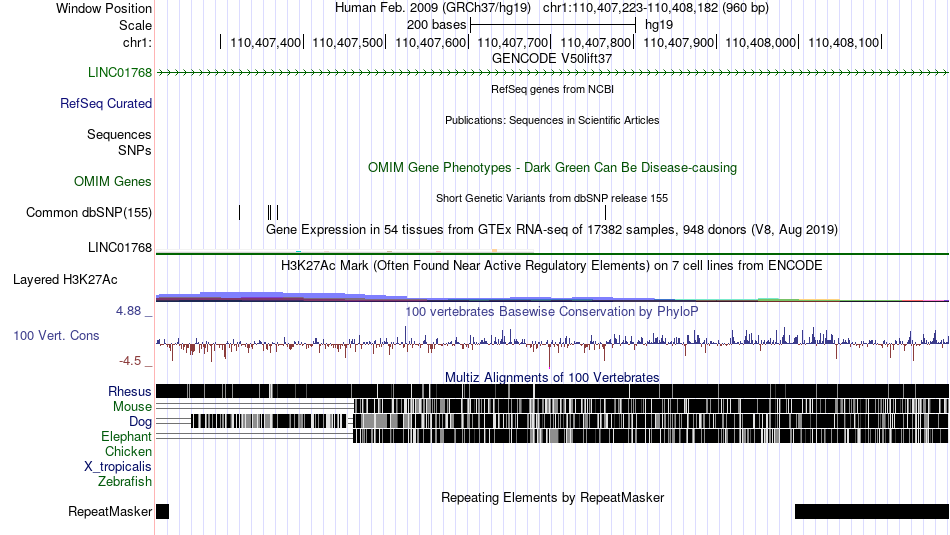Screen dimensions: 950x535
Task: Click the first dbSNP variant tick mark
Action: pyautogui.click(x=239, y=212)
